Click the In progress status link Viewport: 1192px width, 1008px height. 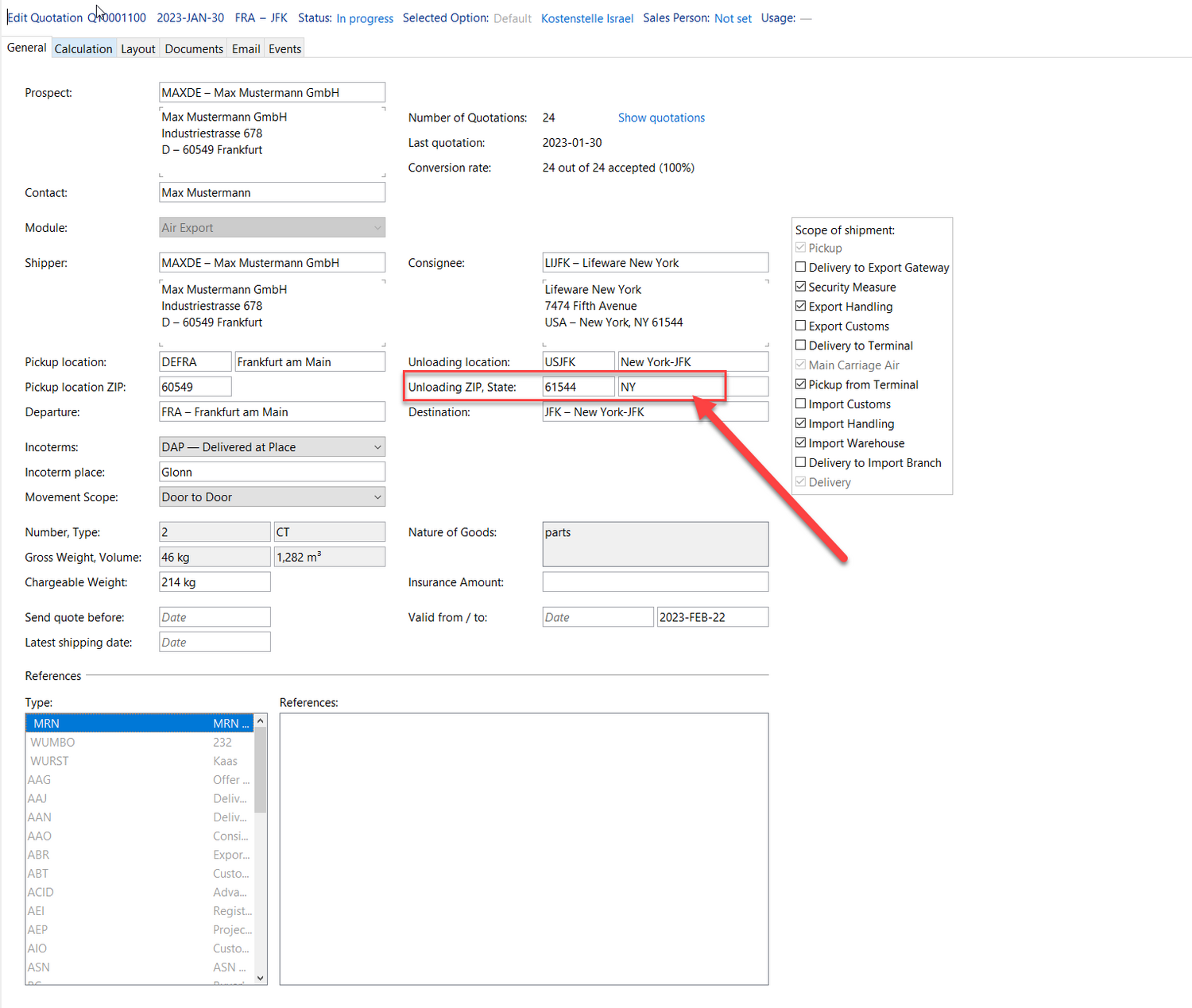tap(365, 18)
